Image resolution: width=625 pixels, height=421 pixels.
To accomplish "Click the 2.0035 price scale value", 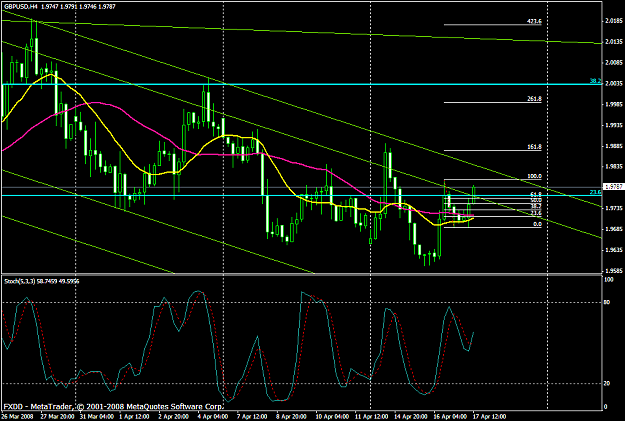I will pyautogui.click(x=614, y=83).
